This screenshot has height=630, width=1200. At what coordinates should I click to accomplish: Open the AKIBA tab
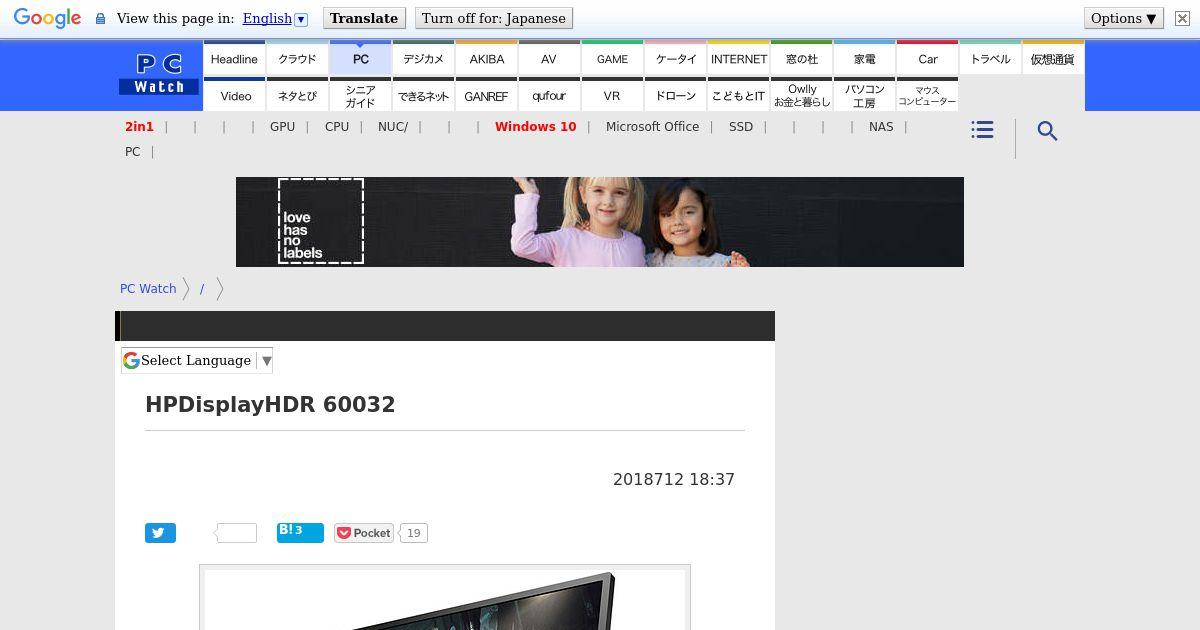486,58
